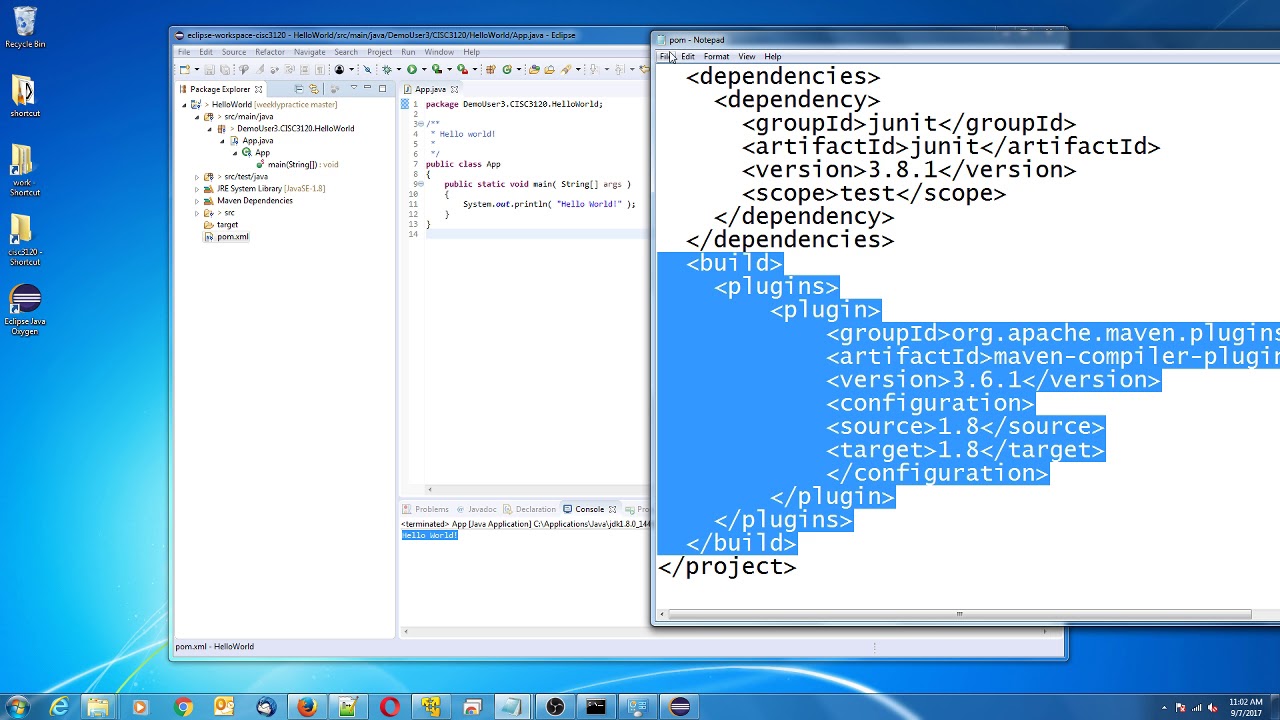
Task: Click the Open Type icon in Eclipse toolbar
Action: coord(534,69)
